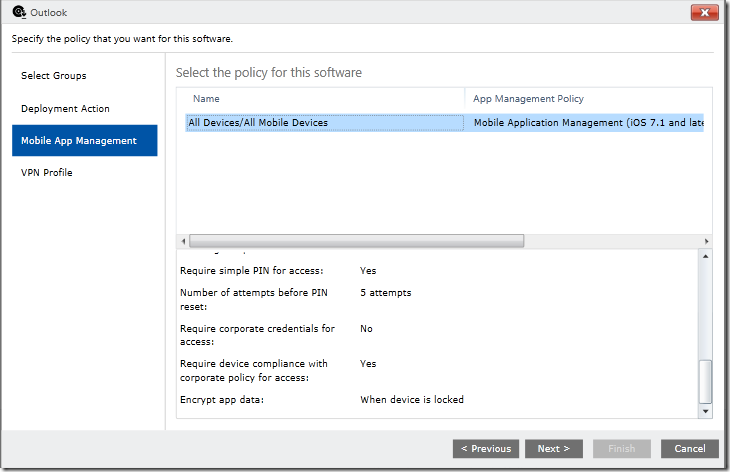Click the Outlook app icon in title bar
This screenshot has height=472, width=730.
(x=19, y=12)
